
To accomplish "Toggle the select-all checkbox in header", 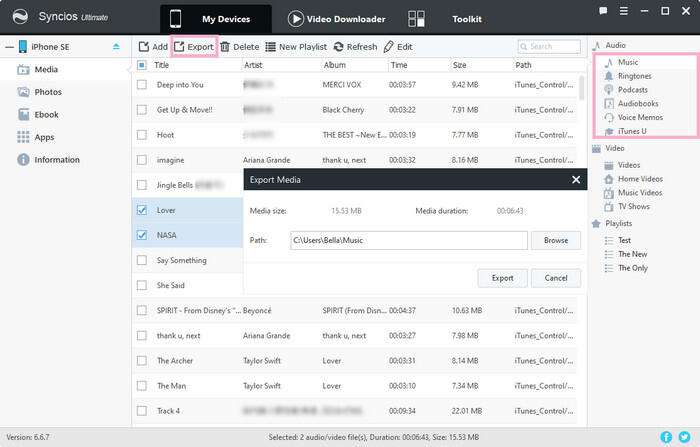I will point(142,65).
